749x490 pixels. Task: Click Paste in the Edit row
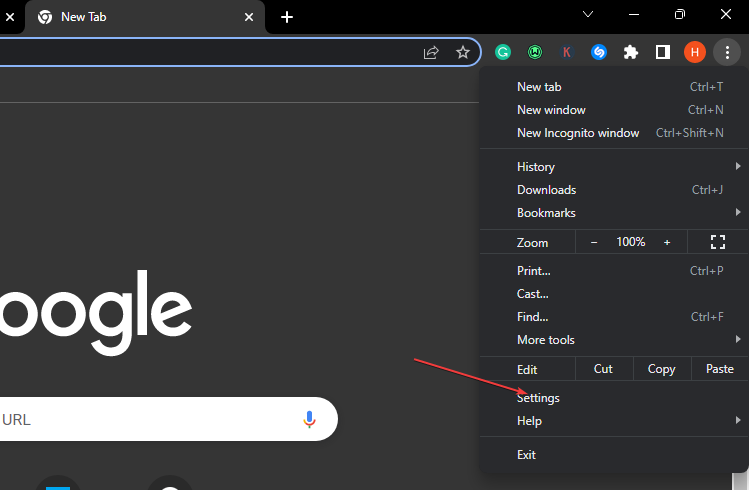[719, 369]
